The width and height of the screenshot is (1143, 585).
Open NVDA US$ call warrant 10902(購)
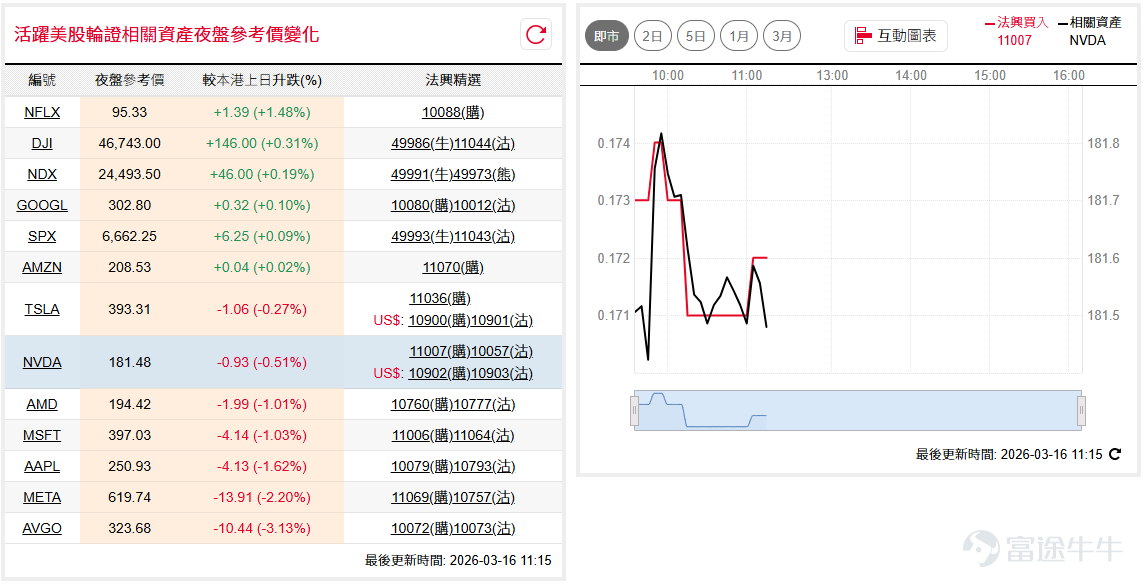click(440, 373)
